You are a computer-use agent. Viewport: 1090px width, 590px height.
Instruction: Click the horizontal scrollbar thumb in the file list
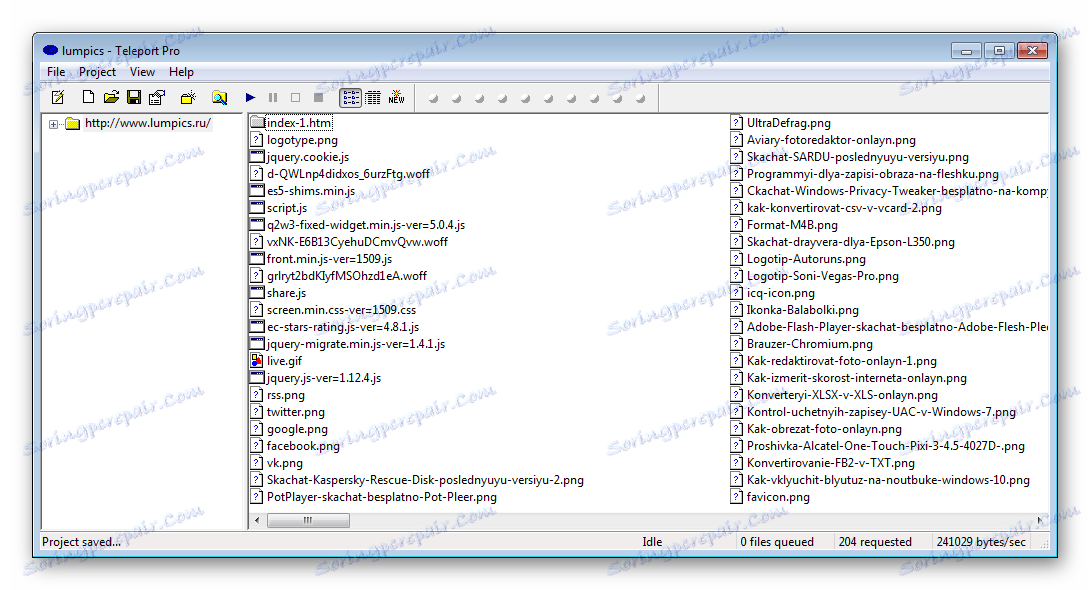point(308,521)
